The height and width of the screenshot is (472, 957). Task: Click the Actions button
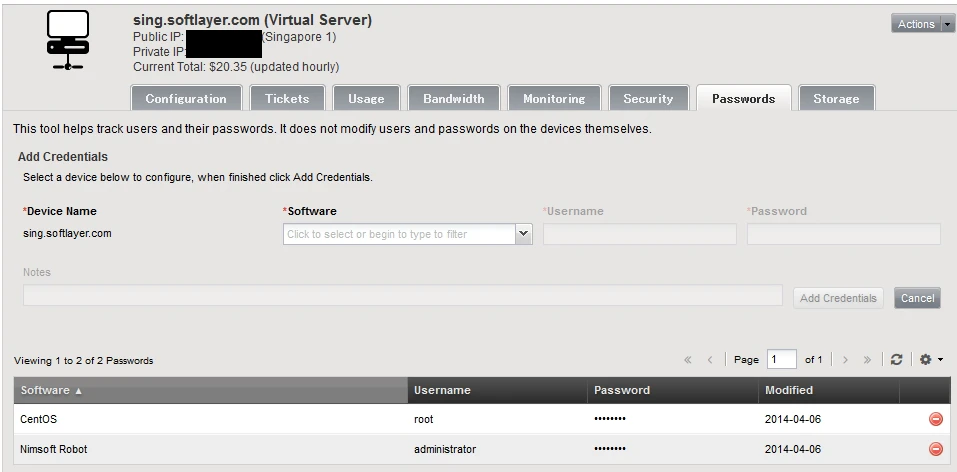coord(916,24)
